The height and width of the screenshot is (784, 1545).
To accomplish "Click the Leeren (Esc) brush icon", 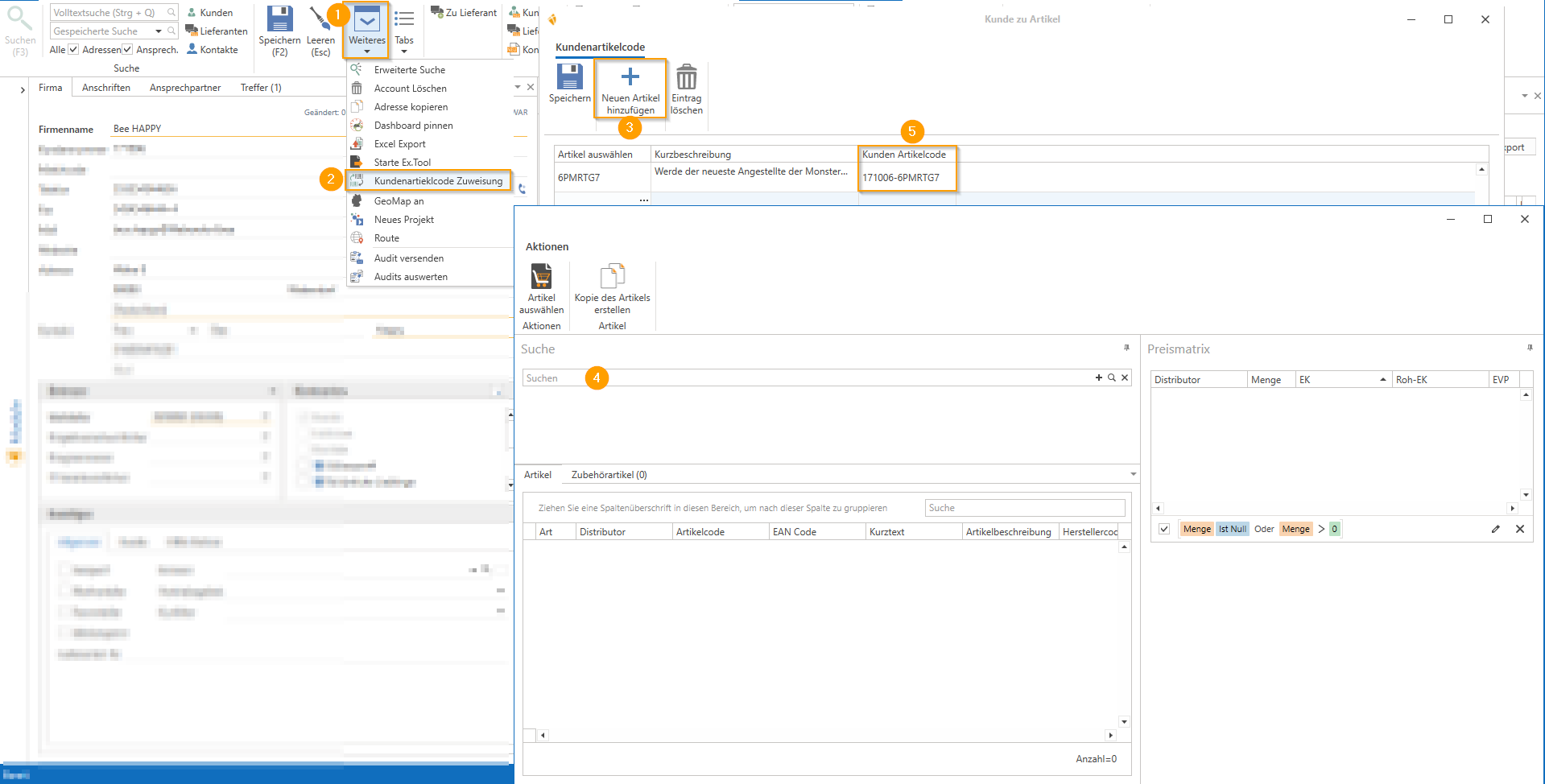I will (x=320, y=19).
